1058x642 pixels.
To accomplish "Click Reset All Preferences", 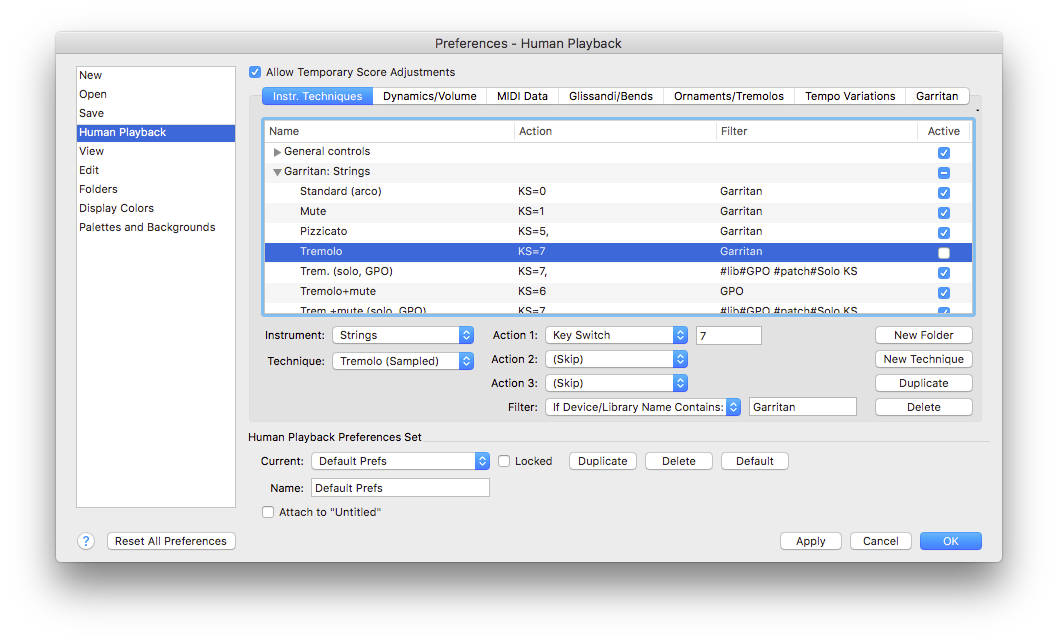I will pyautogui.click(x=171, y=541).
